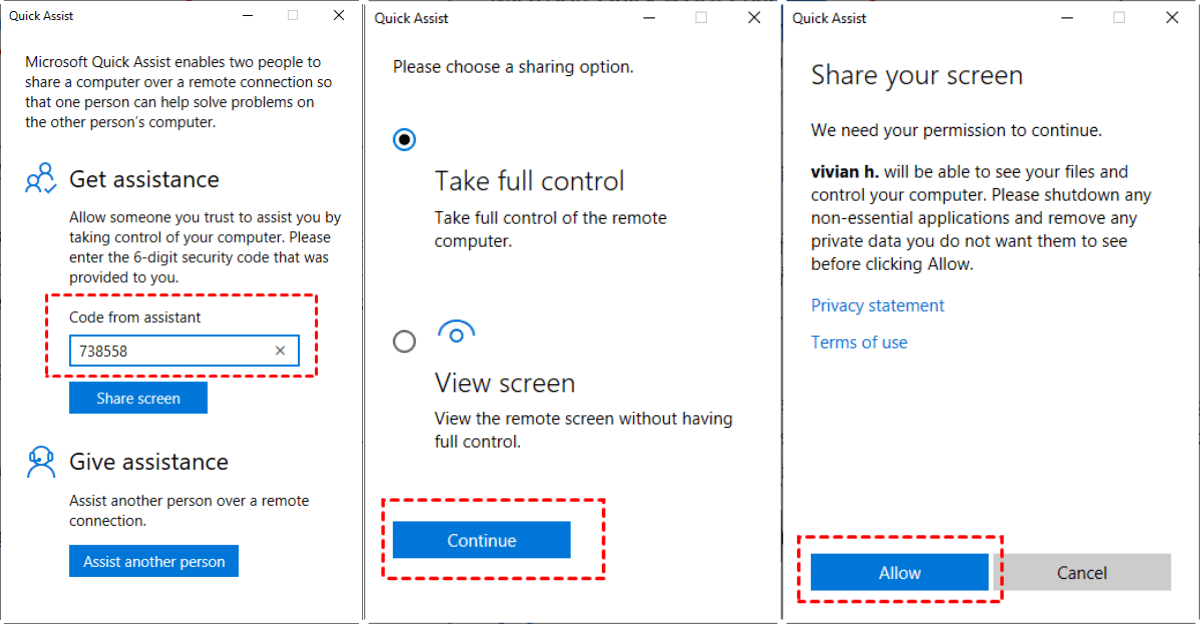Minimize the sharing option window
Screen dimensions: 1201x625
(x=654, y=17)
